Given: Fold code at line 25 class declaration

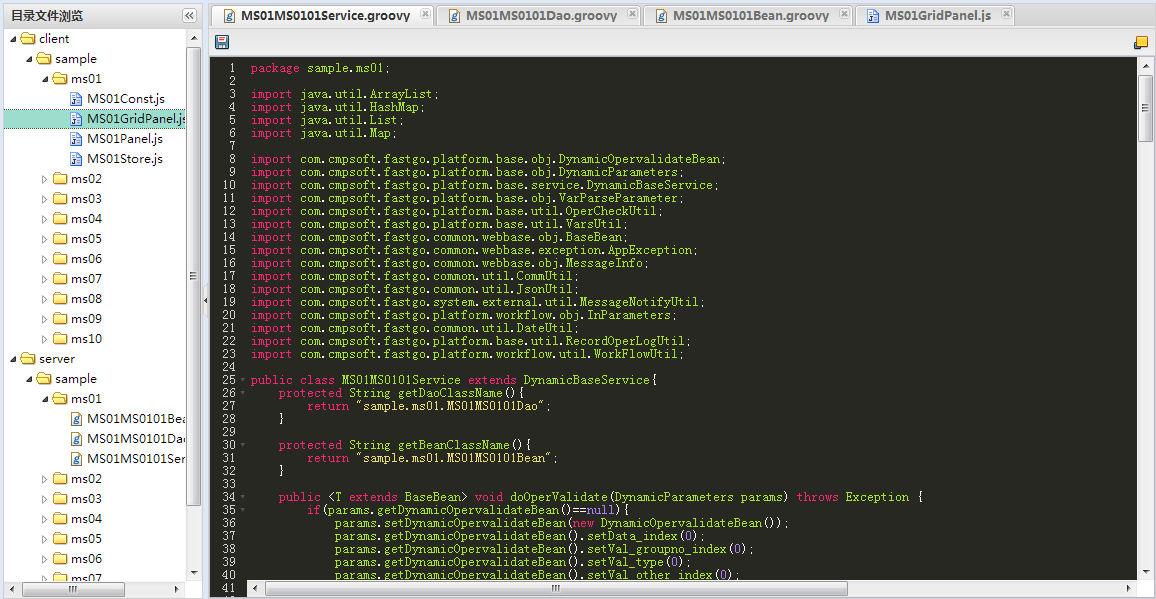Looking at the screenshot, I should tap(243, 380).
